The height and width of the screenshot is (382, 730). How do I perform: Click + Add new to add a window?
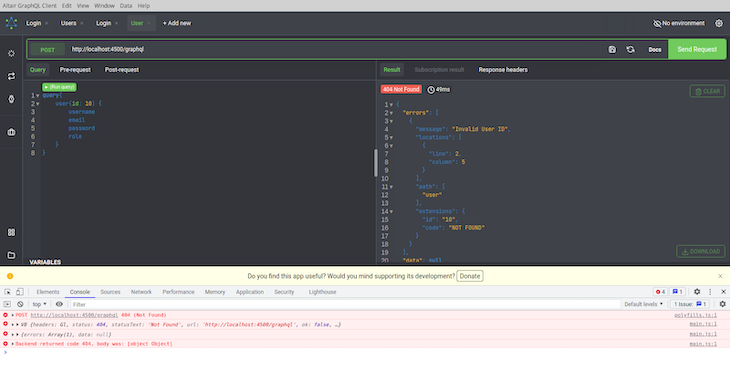176,23
